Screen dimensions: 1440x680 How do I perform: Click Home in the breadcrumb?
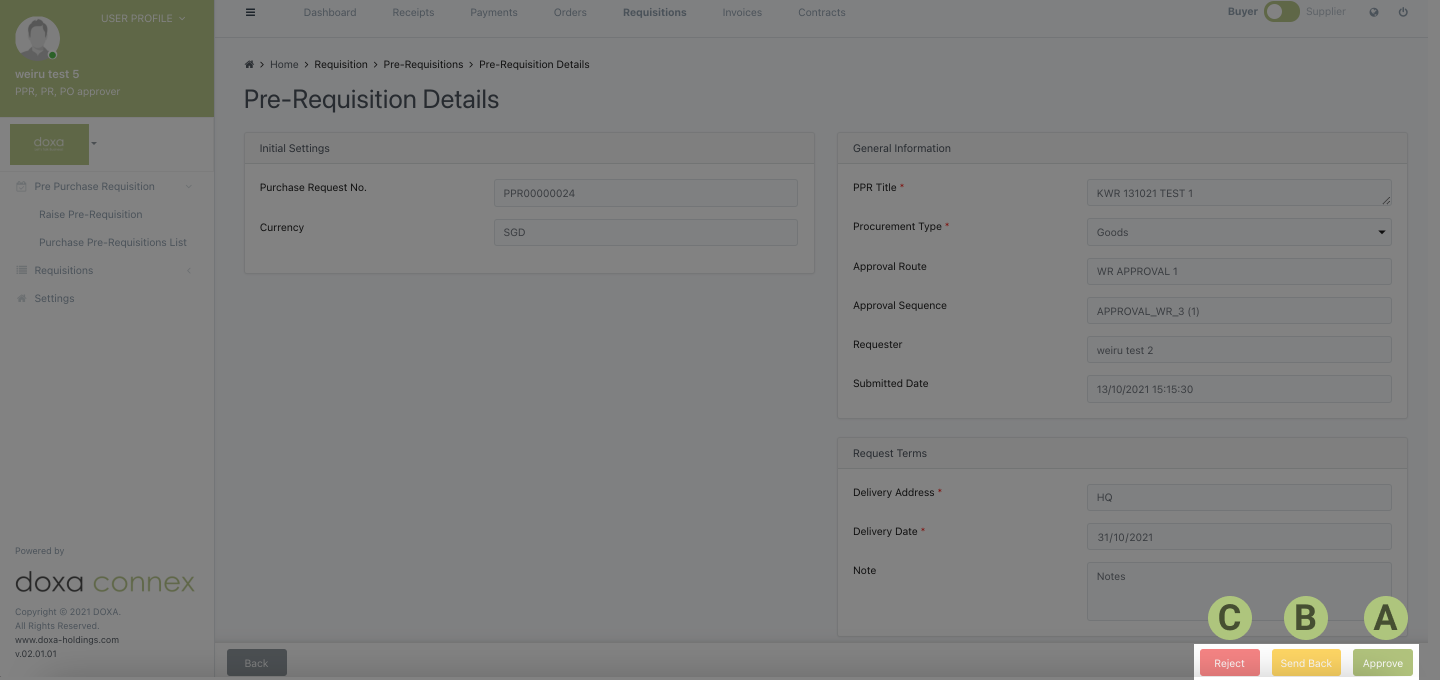click(284, 64)
